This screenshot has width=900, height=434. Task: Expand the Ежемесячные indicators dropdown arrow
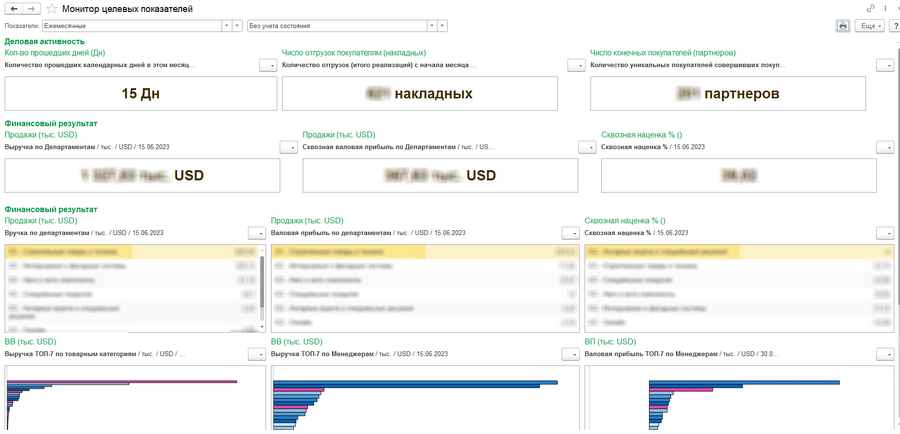click(227, 26)
